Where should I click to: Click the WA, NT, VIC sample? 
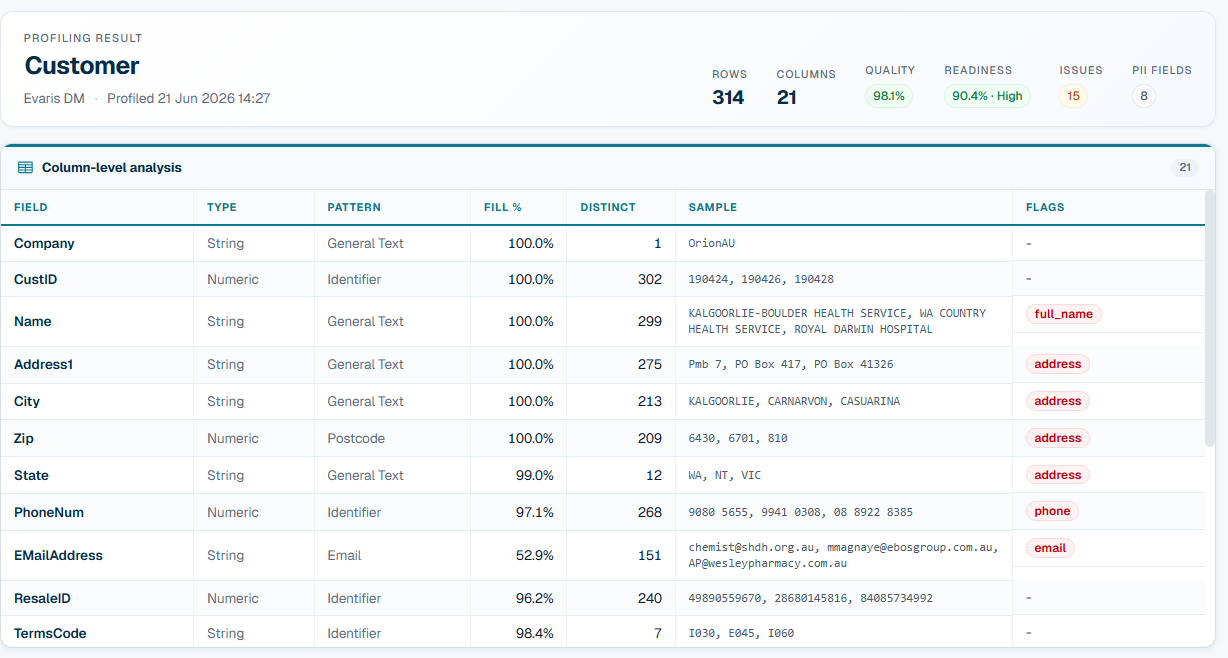point(725,476)
